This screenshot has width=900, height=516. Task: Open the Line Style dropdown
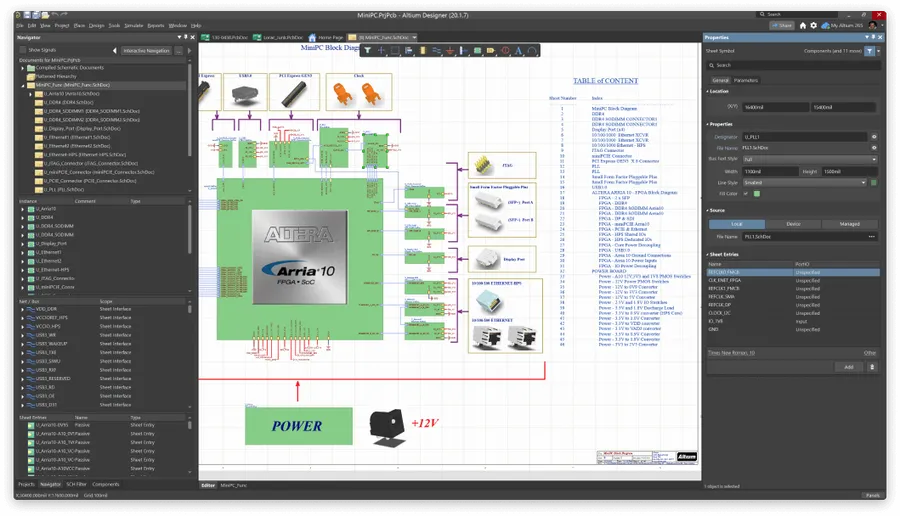click(805, 183)
